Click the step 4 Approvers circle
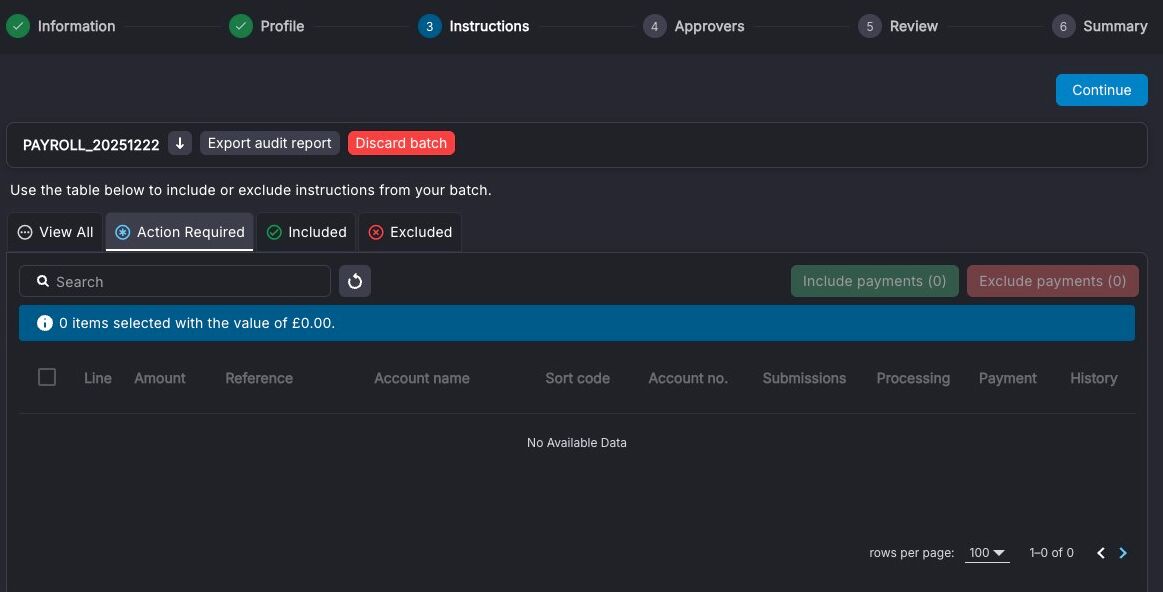The height and width of the screenshot is (592, 1163). coord(654,26)
